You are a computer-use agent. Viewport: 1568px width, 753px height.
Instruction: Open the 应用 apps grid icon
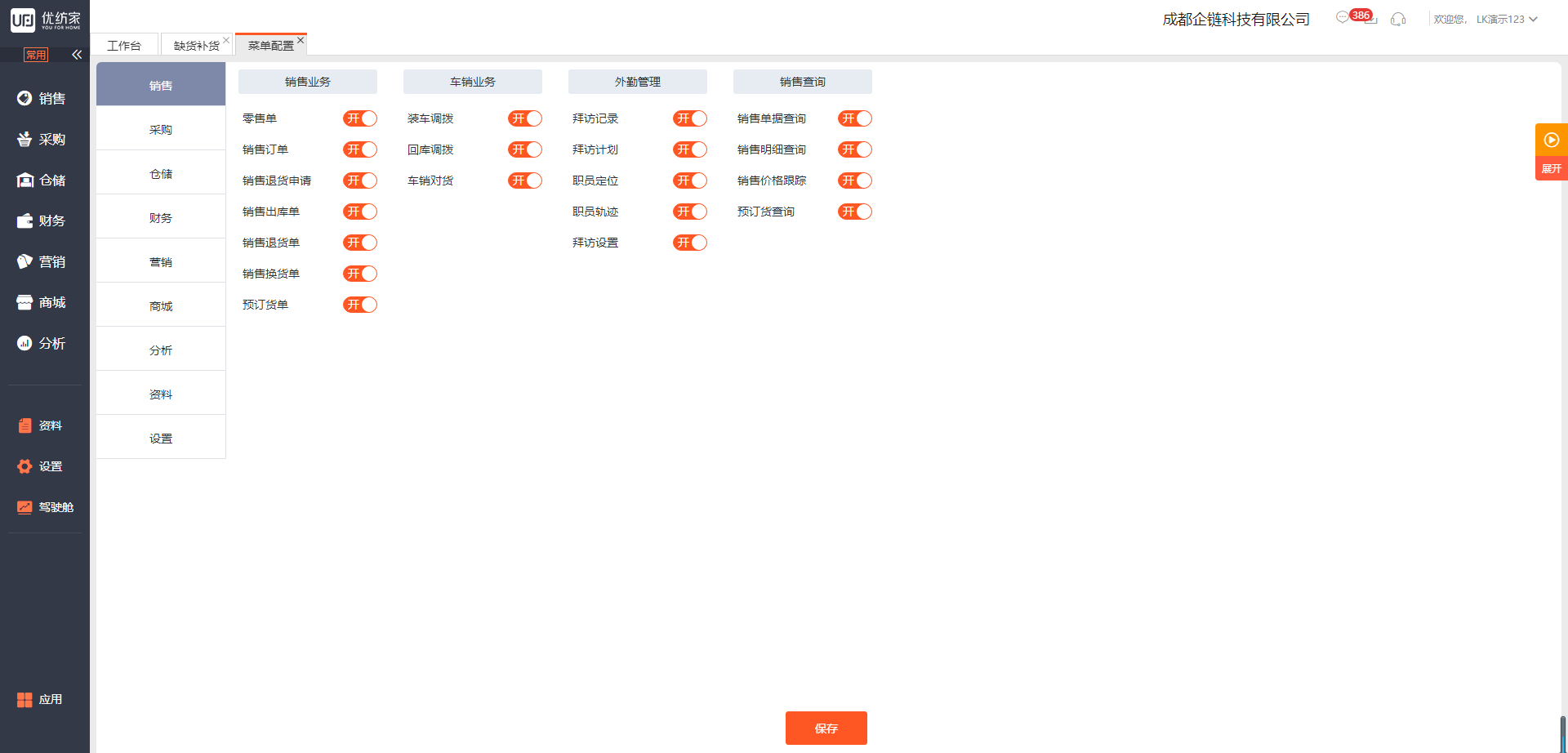pos(24,700)
